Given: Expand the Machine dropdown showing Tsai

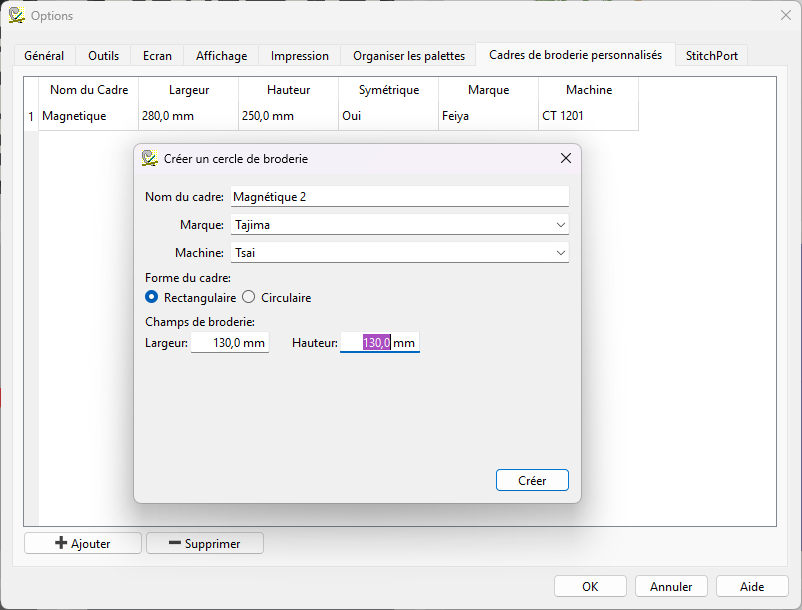Looking at the screenshot, I should 400,253.
